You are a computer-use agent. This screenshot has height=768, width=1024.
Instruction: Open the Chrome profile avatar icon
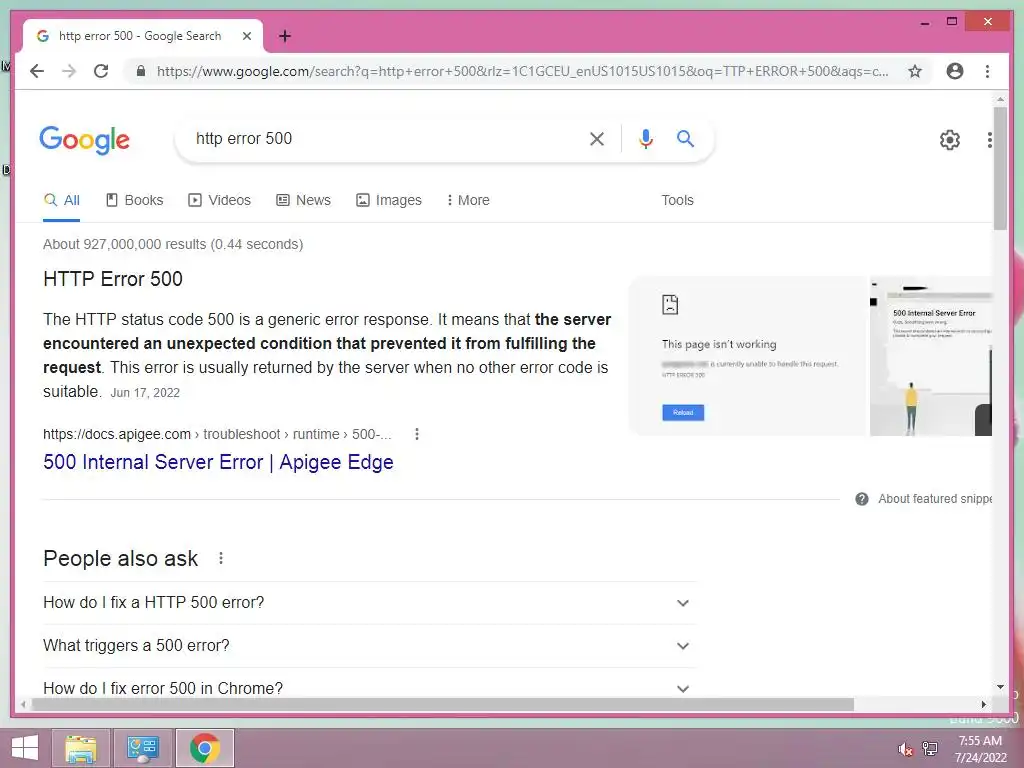point(955,71)
